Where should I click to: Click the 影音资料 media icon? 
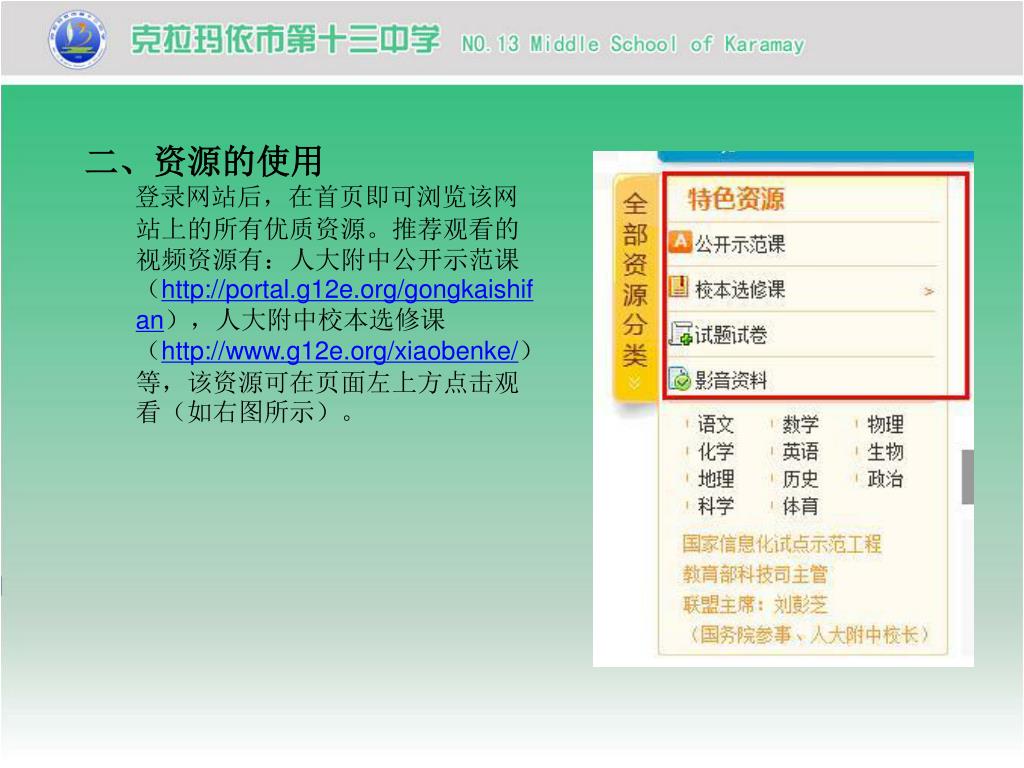[679, 379]
